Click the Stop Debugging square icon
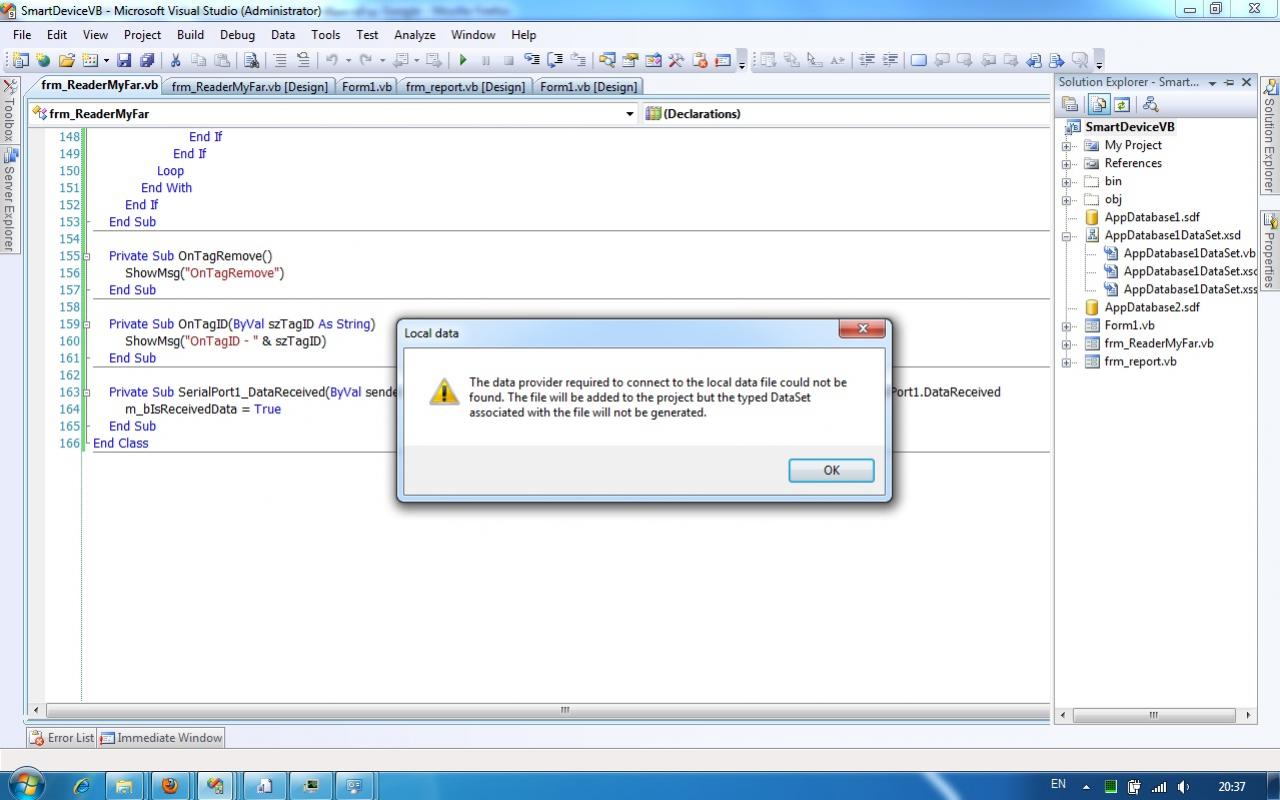This screenshot has height=800, width=1280. tap(508, 60)
